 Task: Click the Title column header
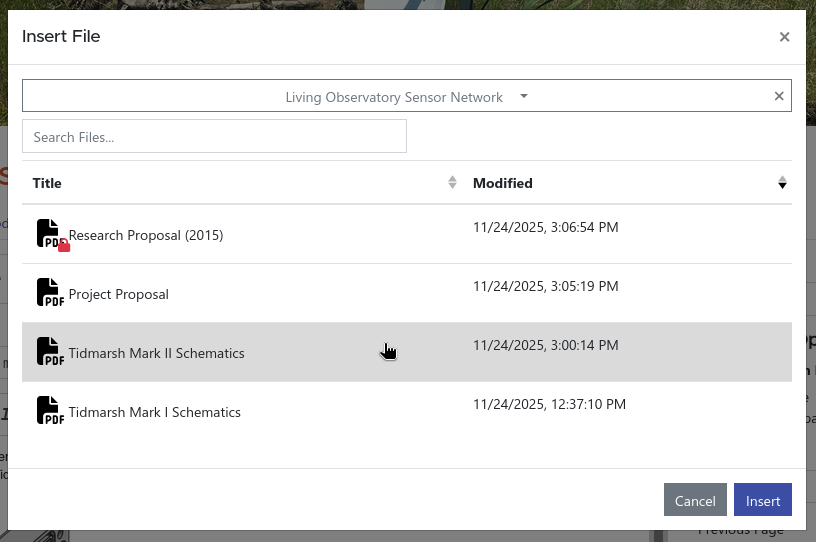tap(47, 183)
